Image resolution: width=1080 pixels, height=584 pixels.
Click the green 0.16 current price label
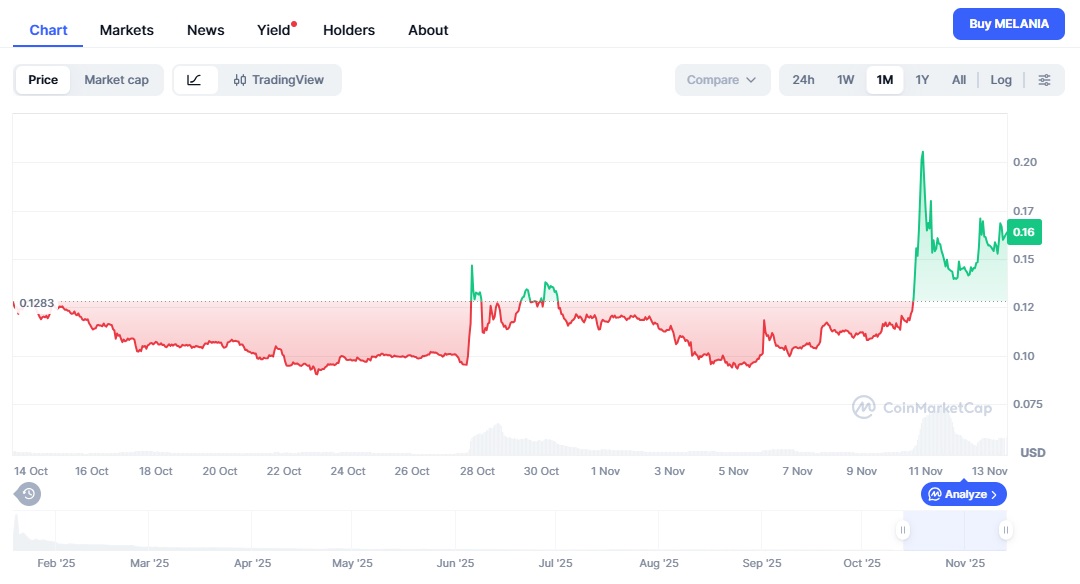coord(1024,232)
